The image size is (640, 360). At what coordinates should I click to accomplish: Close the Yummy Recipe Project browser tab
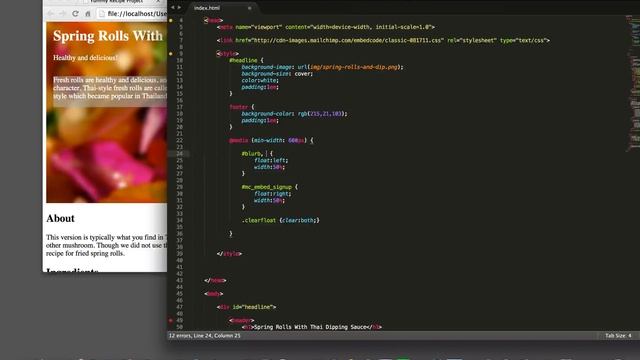pos(158,2)
